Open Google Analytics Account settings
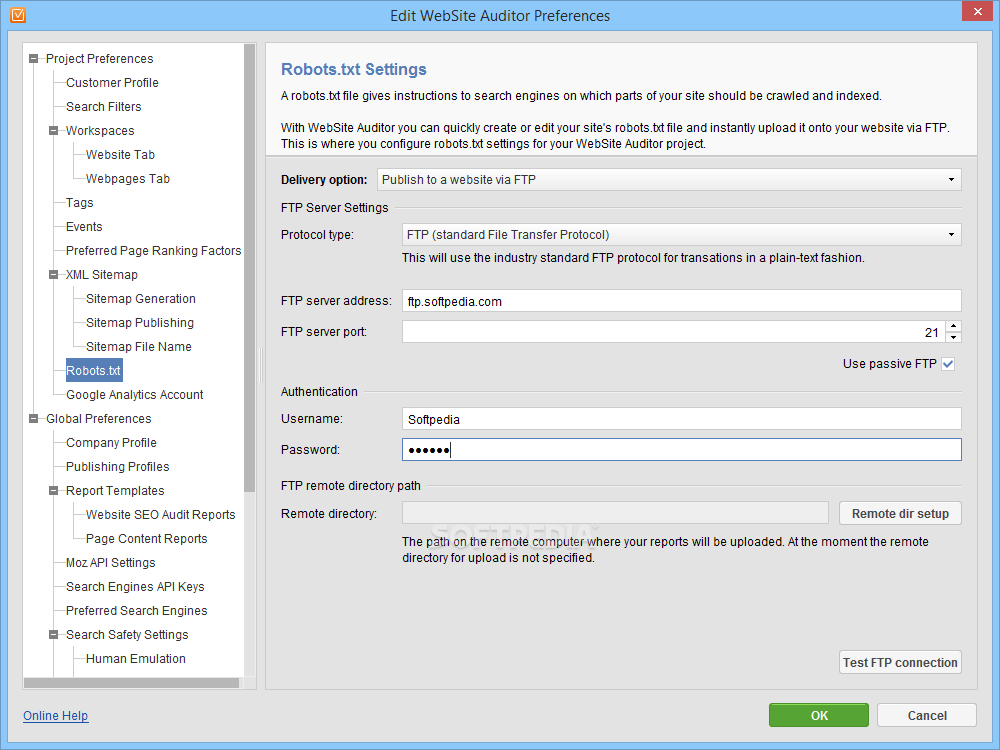The height and width of the screenshot is (750, 1000). pos(134,395)
